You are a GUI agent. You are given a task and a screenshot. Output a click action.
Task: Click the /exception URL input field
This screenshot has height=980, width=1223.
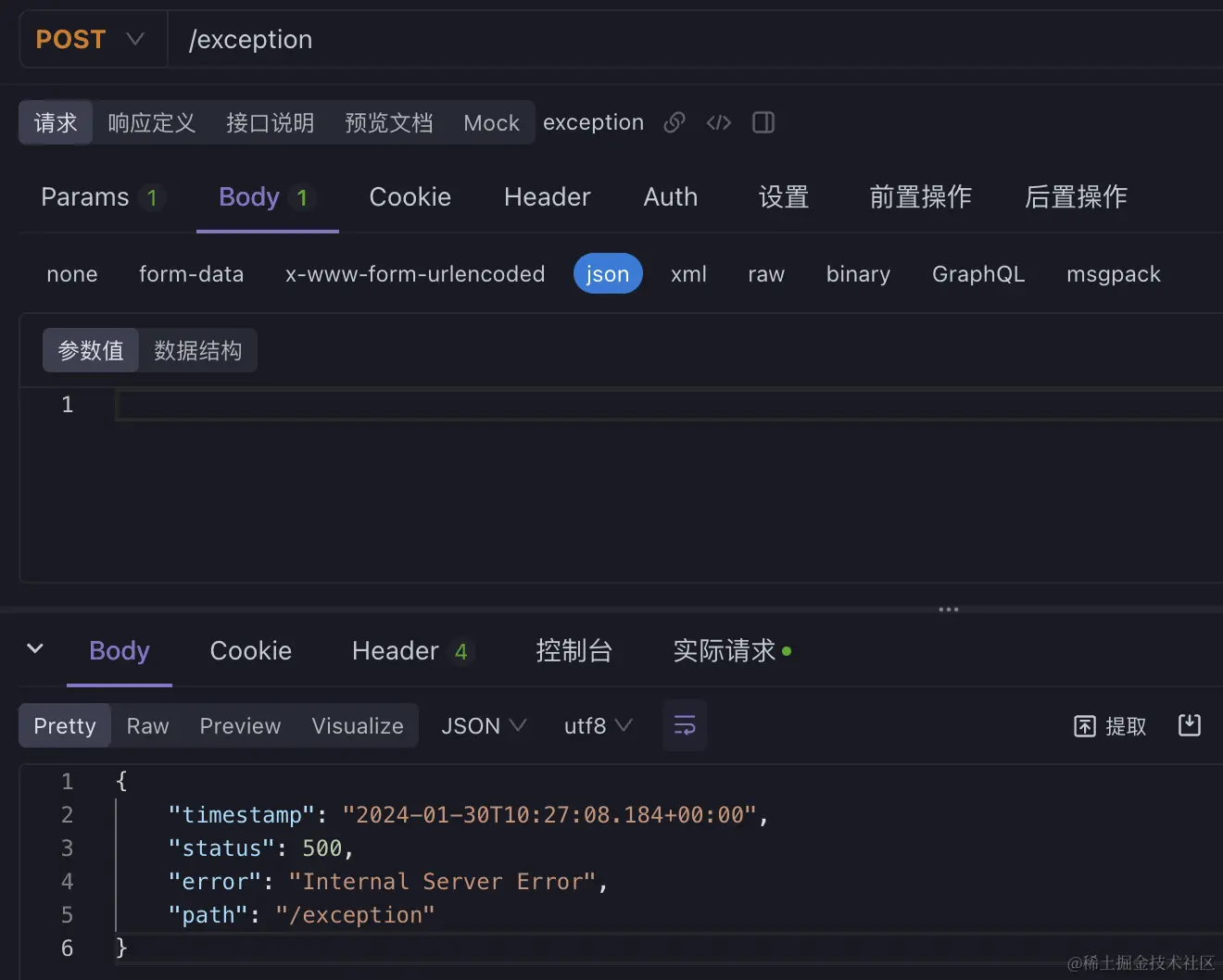(649, 40)
